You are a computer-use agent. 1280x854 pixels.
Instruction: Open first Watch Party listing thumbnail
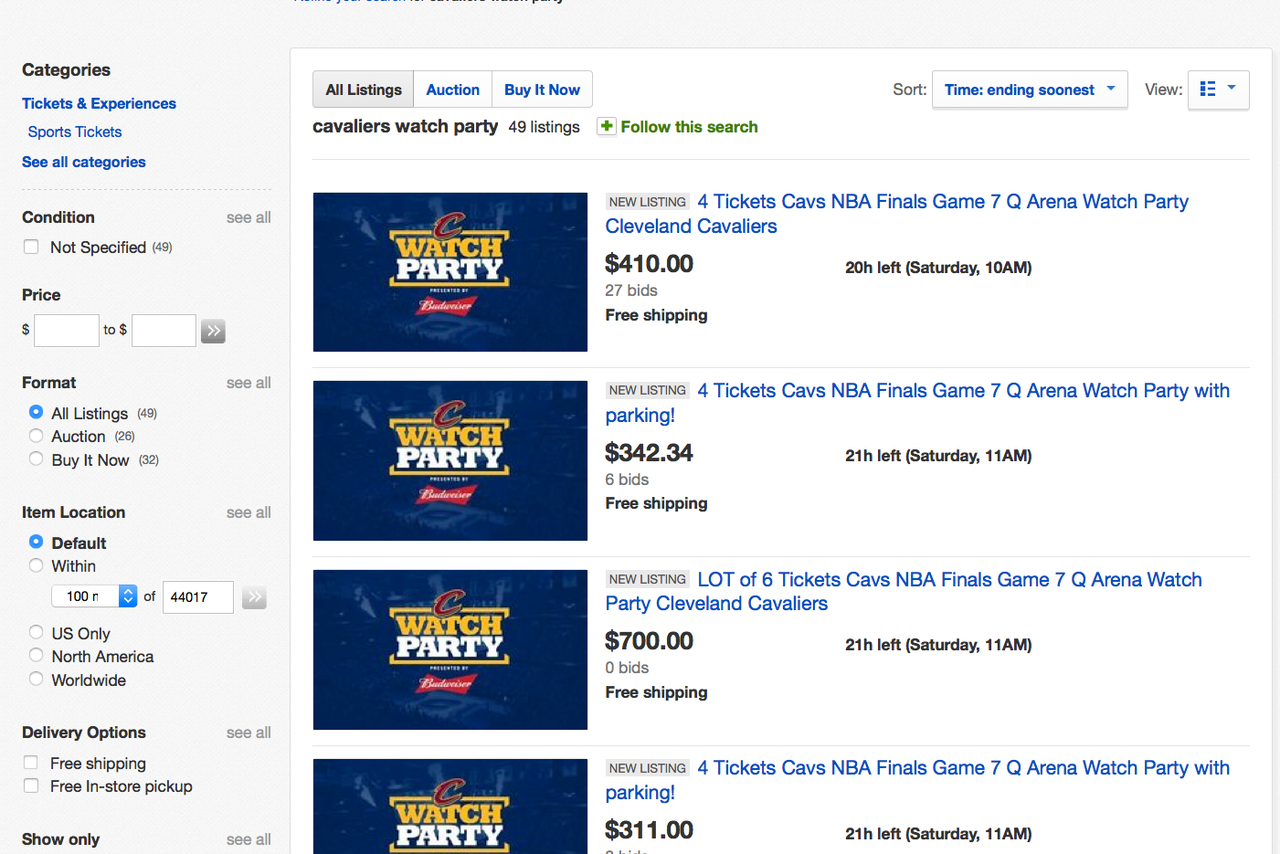450,272
